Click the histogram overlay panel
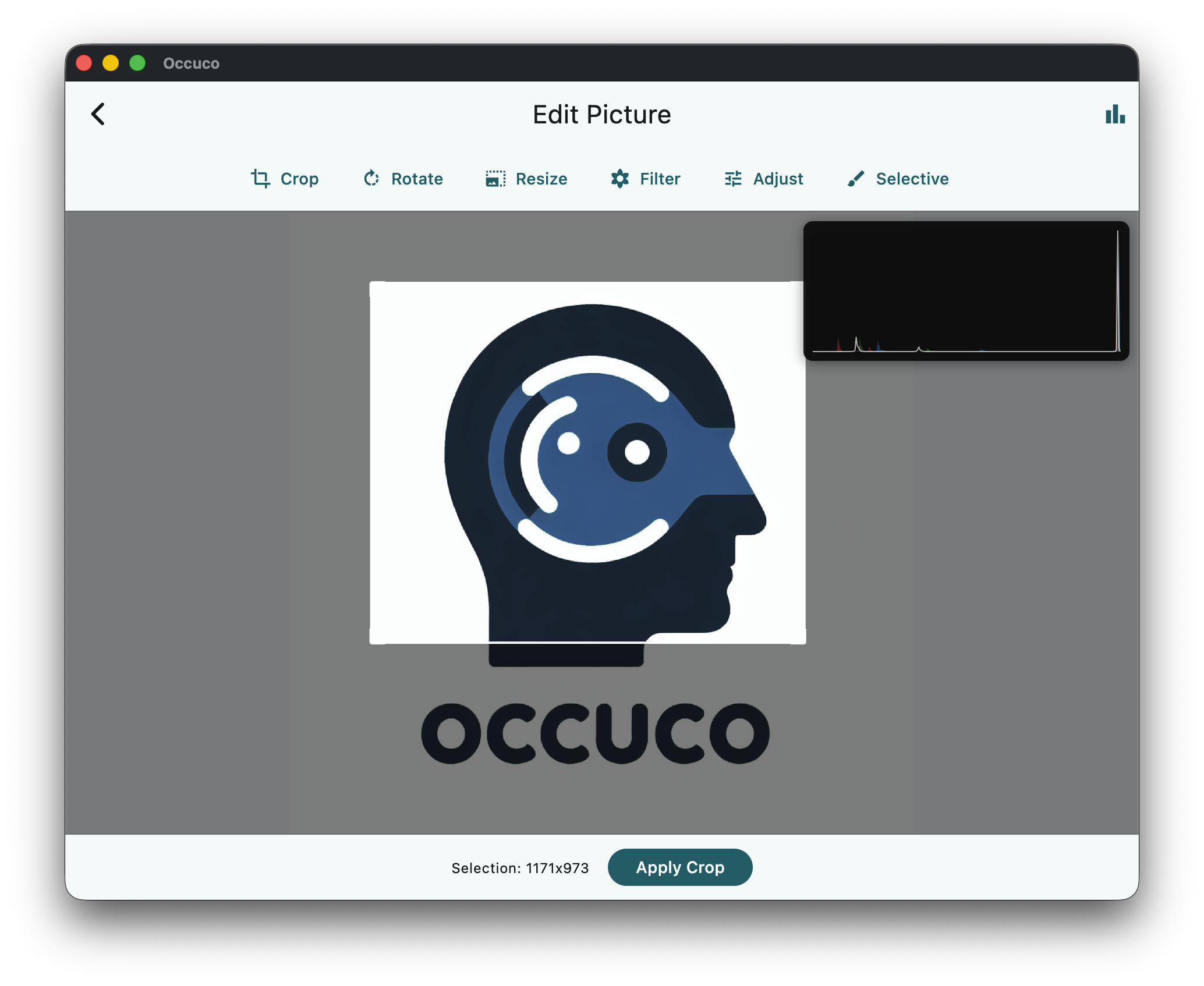This screenshot has width=1204, height=986. click(x=965, y=290)
